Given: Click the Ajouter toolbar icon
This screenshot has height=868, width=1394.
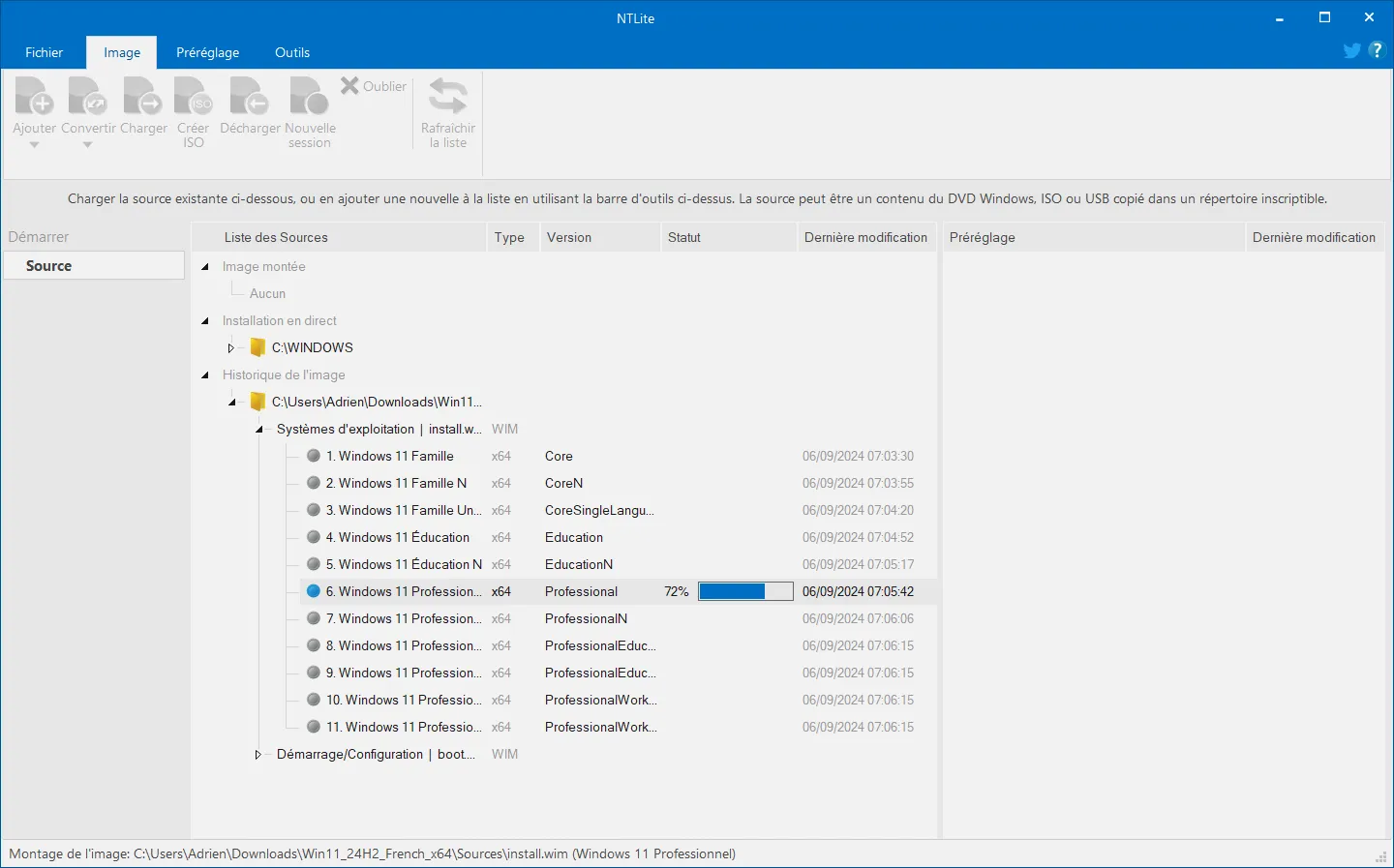Looking at the screenshot, I should click(x=34, y=97).
